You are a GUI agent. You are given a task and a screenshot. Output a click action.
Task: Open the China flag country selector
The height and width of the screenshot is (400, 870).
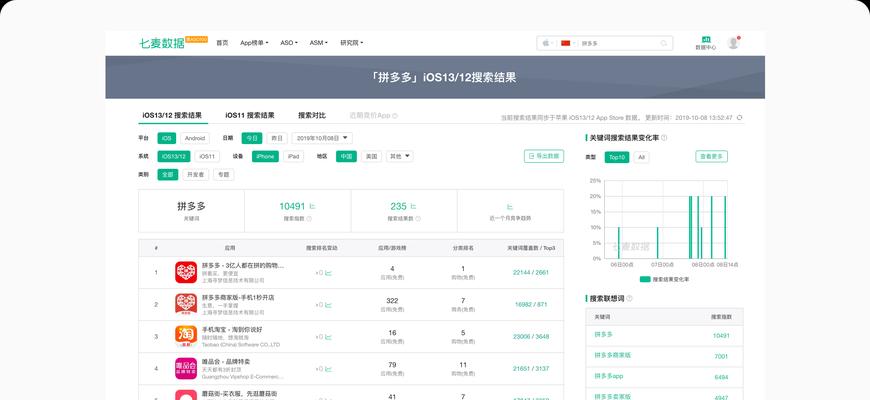click(565, 43)
